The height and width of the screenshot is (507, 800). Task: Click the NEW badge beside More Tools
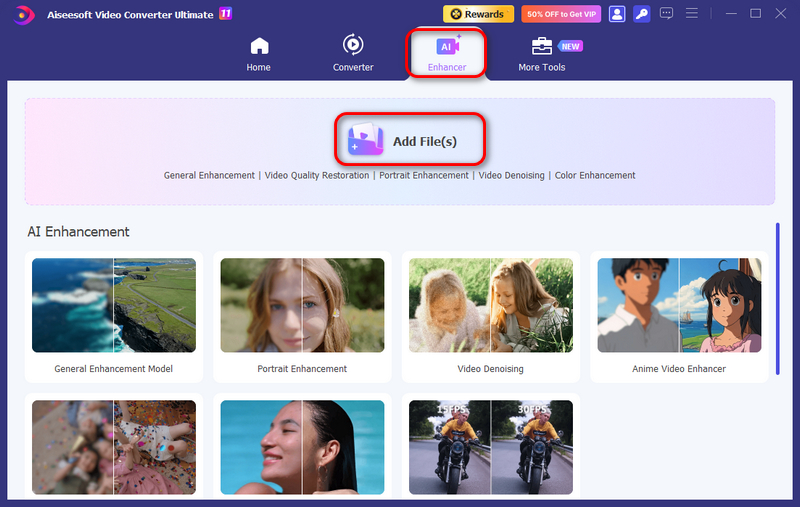click(x=570, y=46)
